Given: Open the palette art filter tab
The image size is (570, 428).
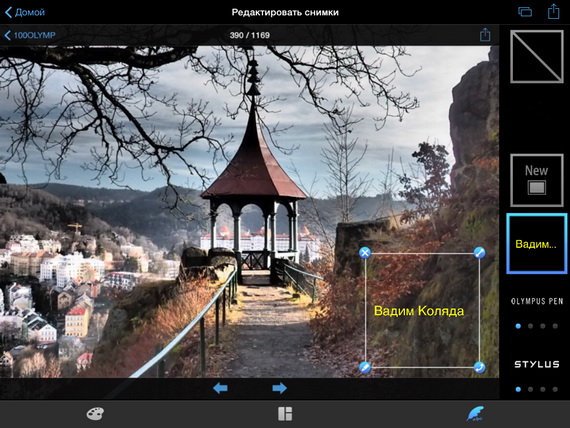Looking at the screenshot, I should (x=95, y=414).
